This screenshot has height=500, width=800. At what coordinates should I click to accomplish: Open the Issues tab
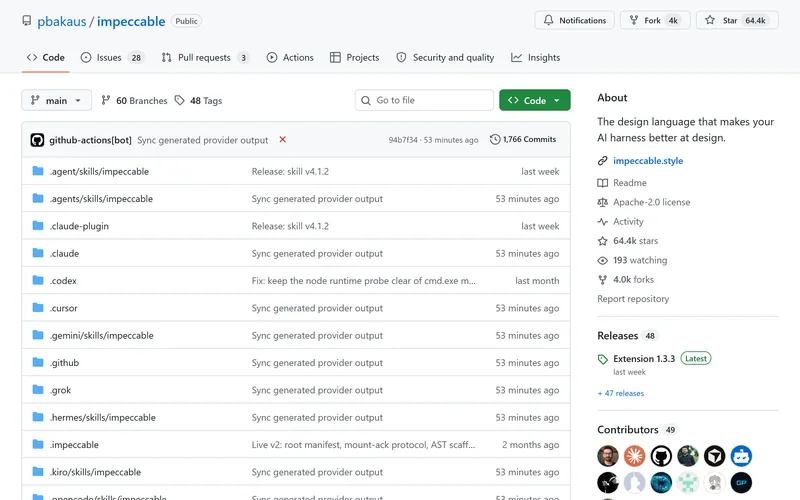tap(112, 58)
